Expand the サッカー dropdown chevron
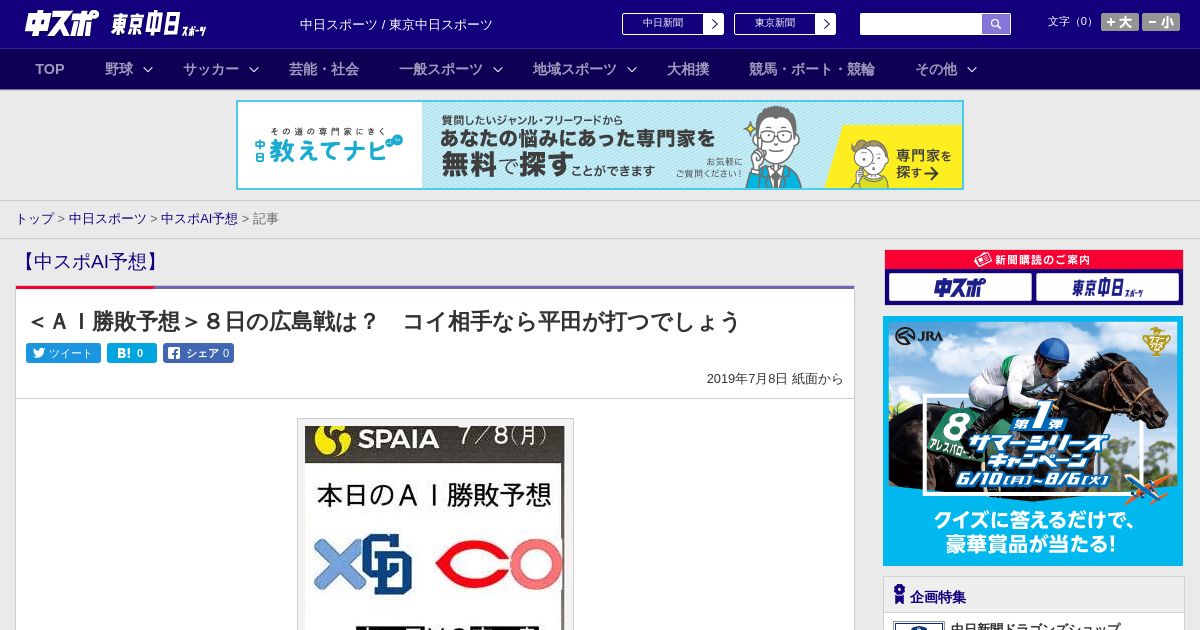Image resolution: width=1200 pixels, height=630 pixels. (x=254, y=69)
